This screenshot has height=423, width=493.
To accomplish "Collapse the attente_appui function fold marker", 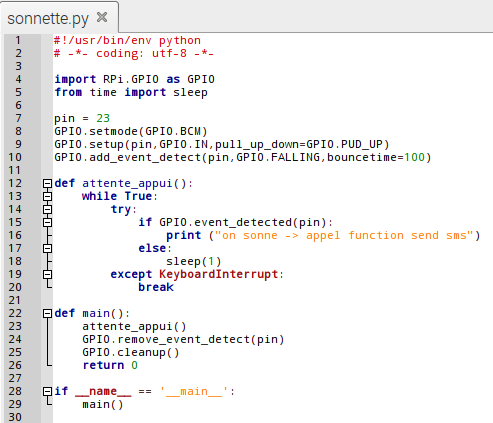I will click(47, 183).
